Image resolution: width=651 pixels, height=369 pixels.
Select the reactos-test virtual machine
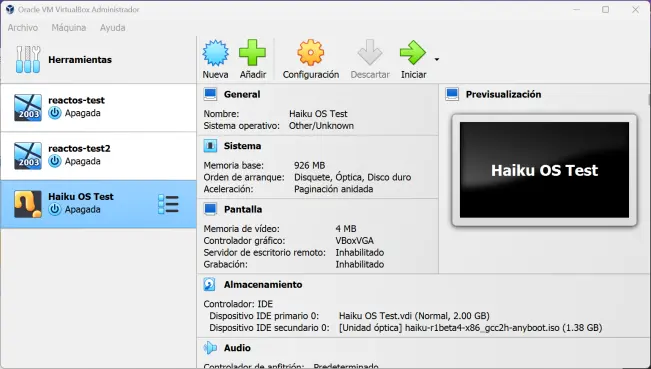click(x=98, y=108)
